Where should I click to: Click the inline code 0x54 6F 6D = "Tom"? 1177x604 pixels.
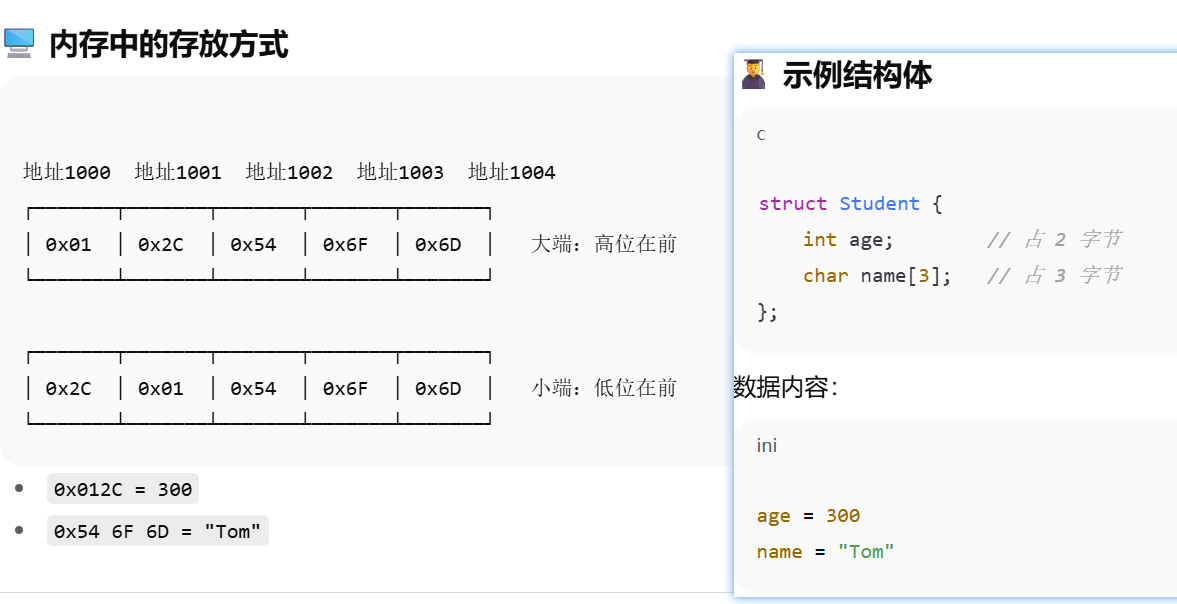[158, 531]
